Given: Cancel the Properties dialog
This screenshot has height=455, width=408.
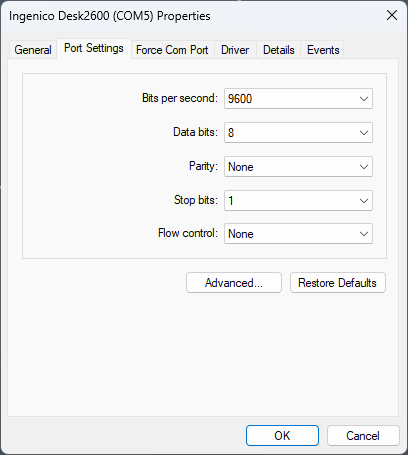Looking at the screenshot, I should [x=363, y=435].
